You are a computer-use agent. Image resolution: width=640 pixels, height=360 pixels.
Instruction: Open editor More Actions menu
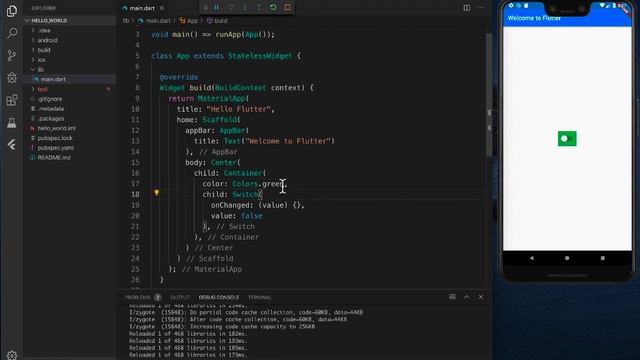click(481, 8)
